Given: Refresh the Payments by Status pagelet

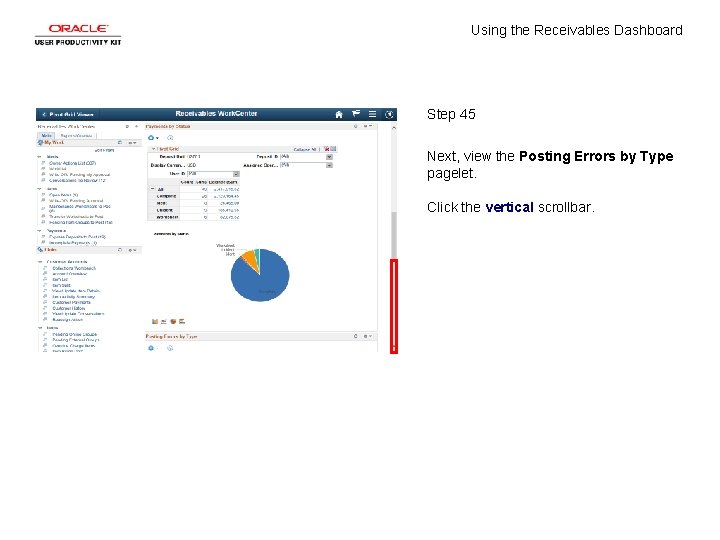Looking at the screenshot, I should coord(355,126).
